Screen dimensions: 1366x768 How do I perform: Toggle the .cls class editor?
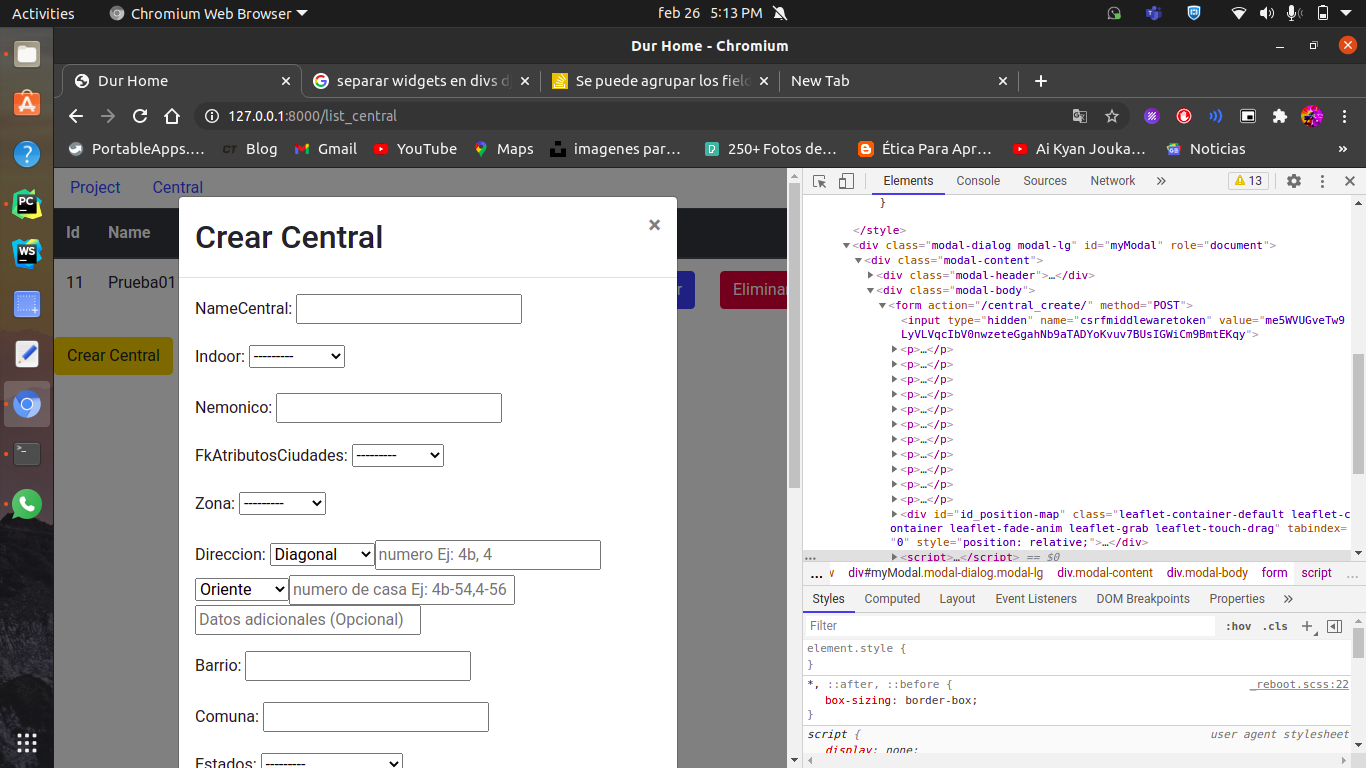1275,626
